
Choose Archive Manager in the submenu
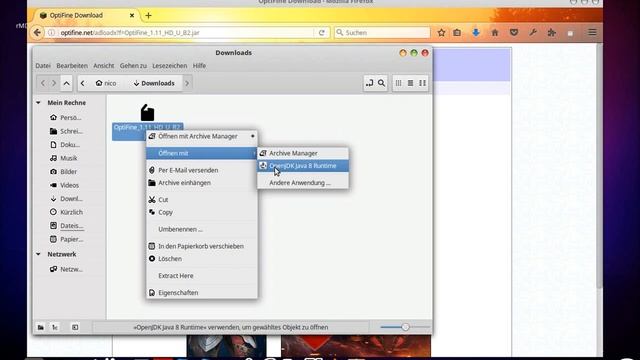[303, 153]
